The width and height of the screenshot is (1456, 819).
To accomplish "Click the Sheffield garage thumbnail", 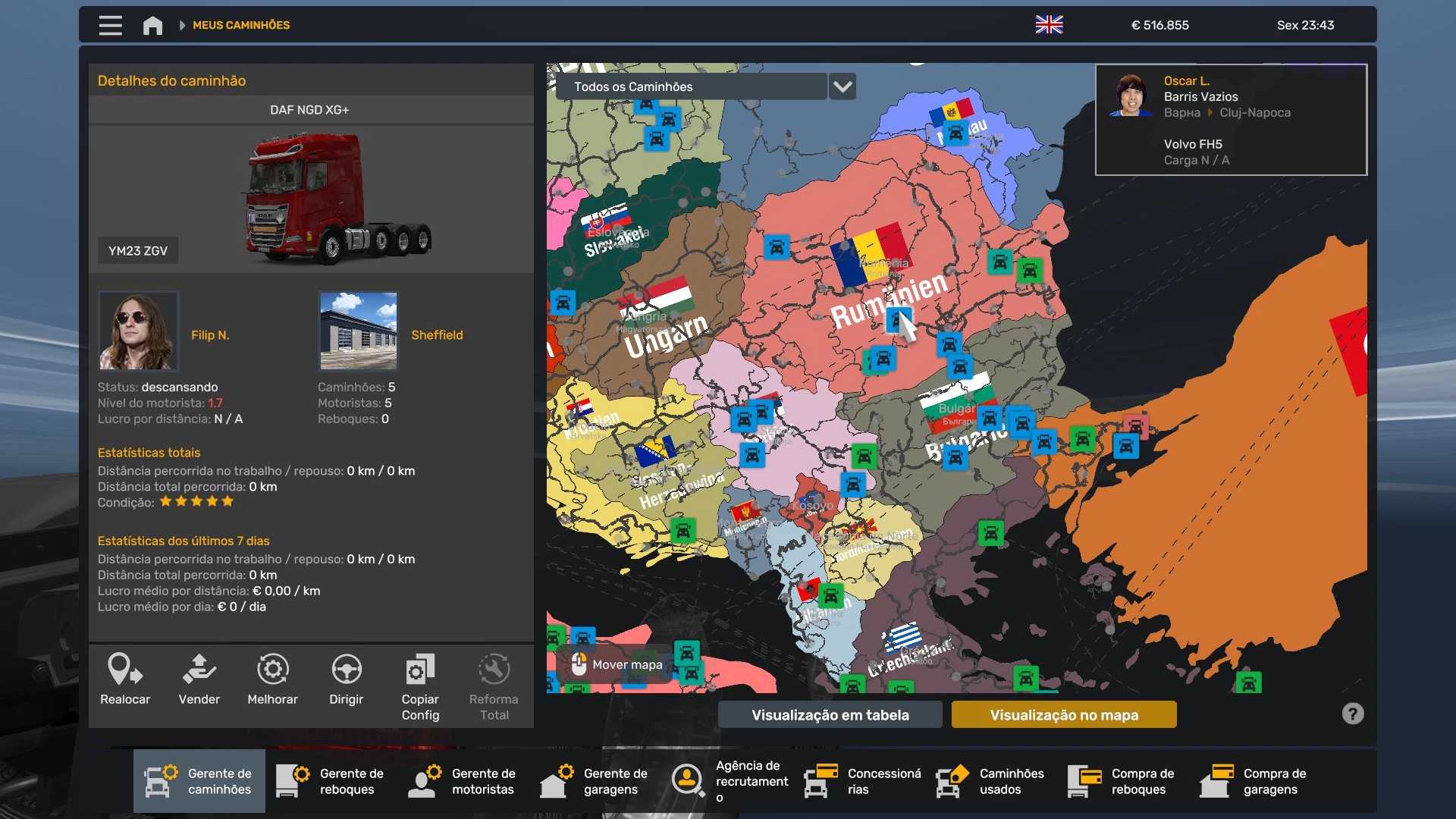I will point(359,331).
